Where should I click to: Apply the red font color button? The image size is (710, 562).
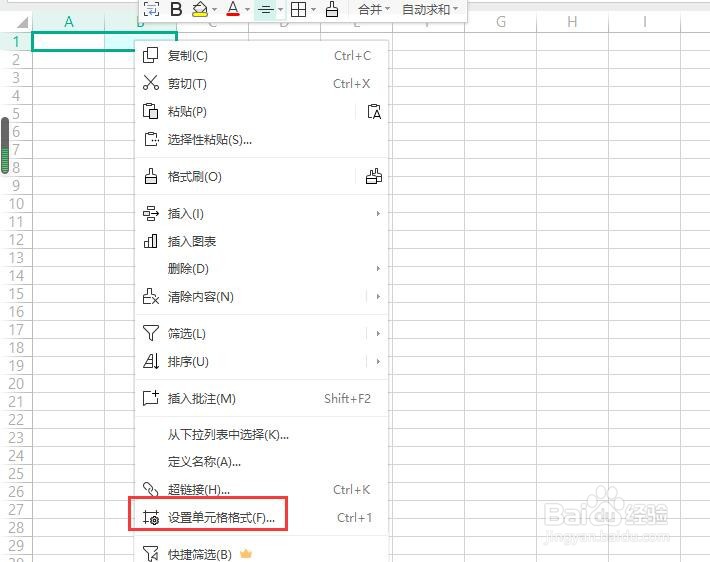click(233, 9)
